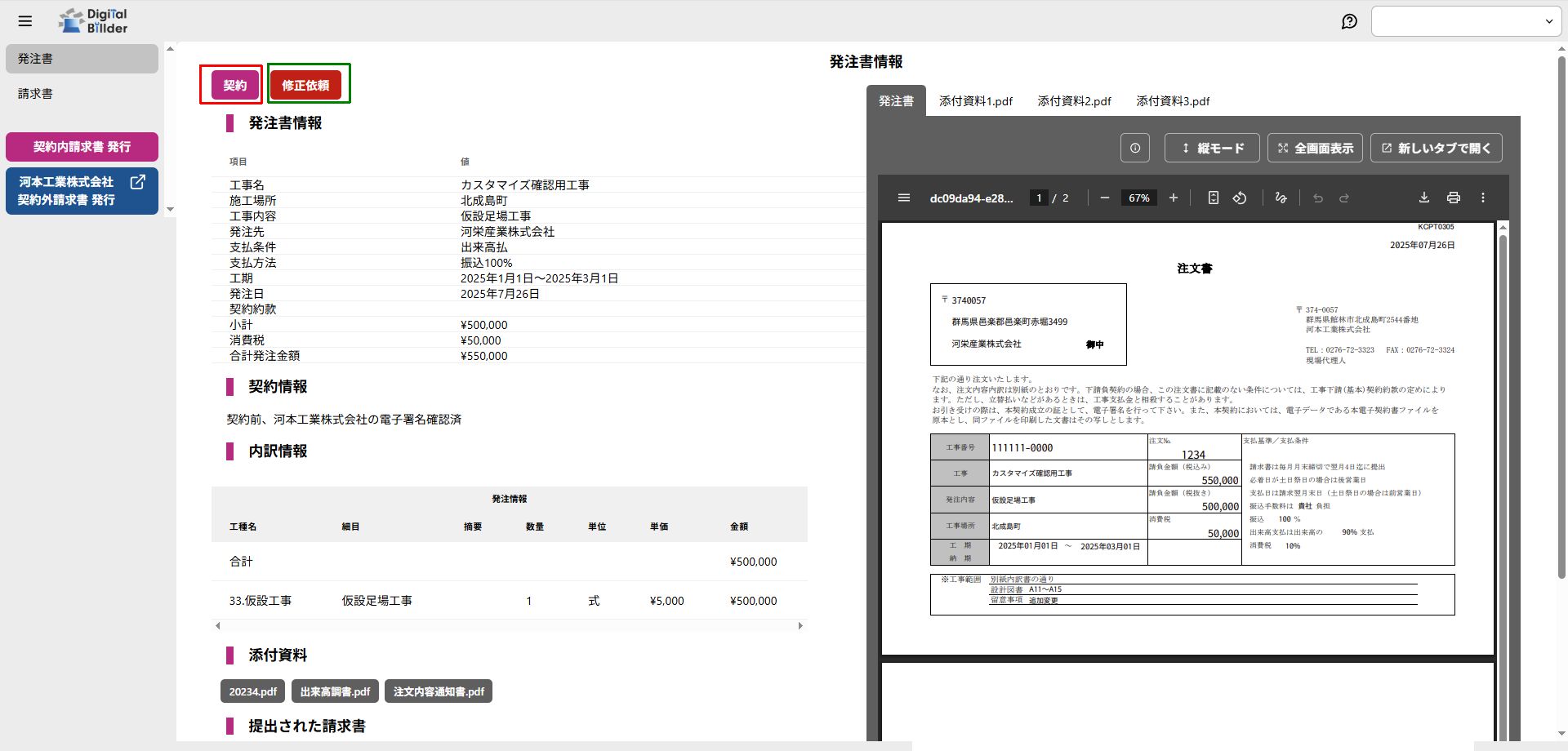Image resolution: width=1568 pixels, height=751 pixels.
Task: Click the 契約 button
Action: pos(234,85)
